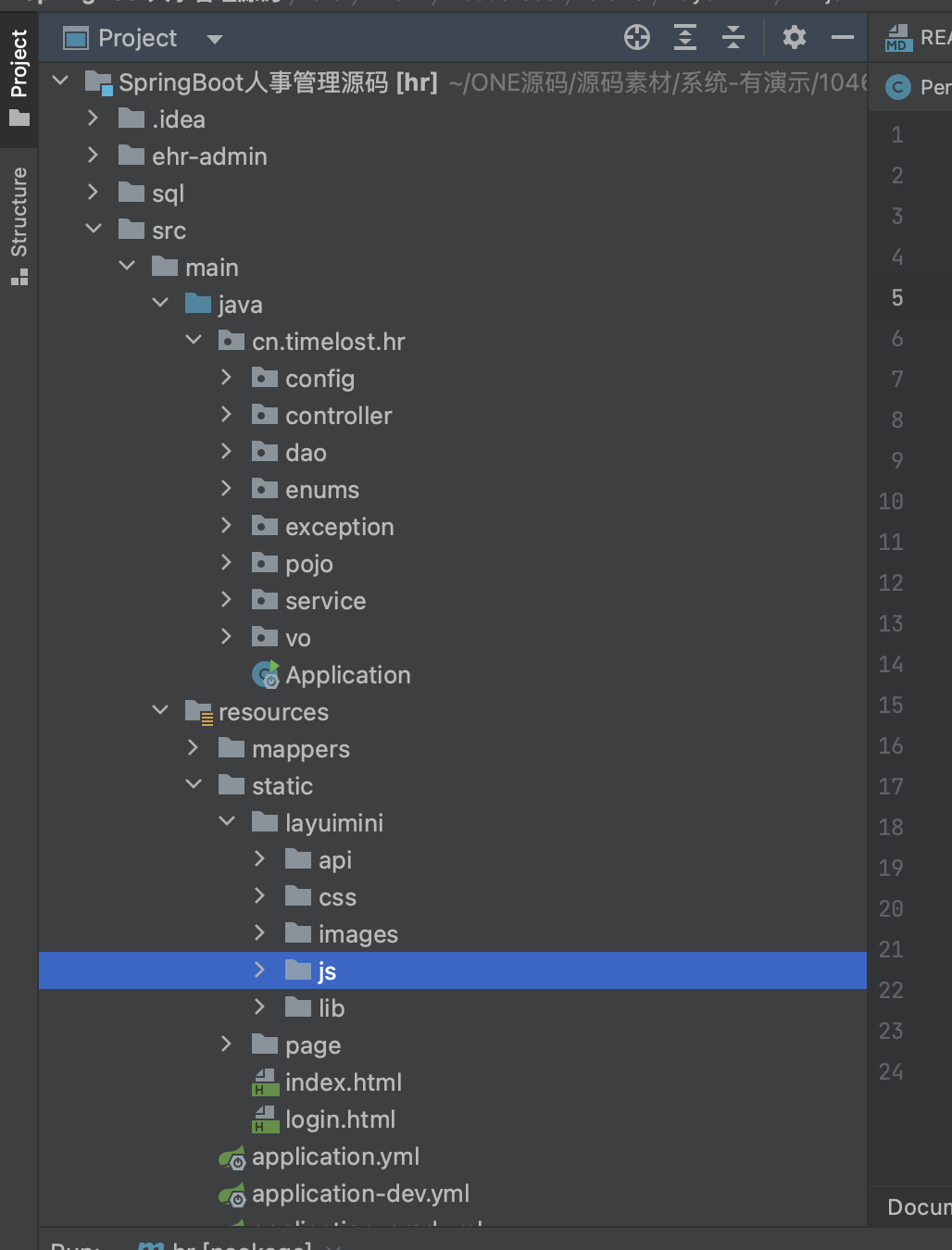This screenshot has width=952, height=1250.
Task: Collapse the static folder chevron
Action: pos(194,784)
